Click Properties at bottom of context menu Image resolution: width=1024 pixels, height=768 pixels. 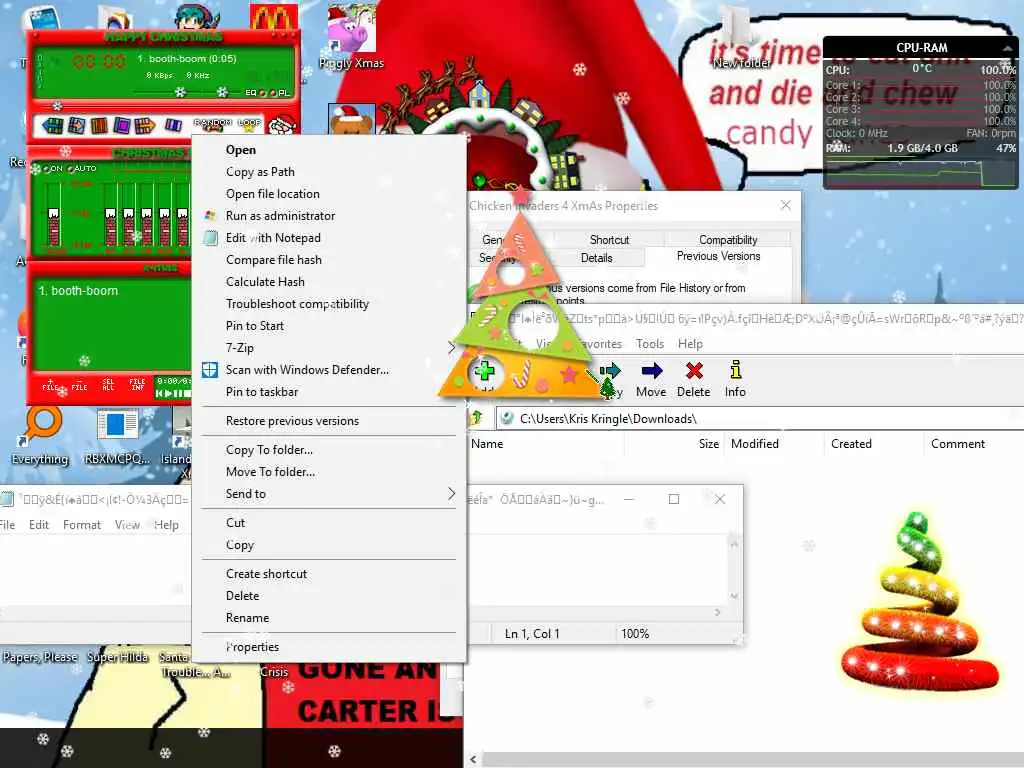pyautogui.click(x=328, y=647)
